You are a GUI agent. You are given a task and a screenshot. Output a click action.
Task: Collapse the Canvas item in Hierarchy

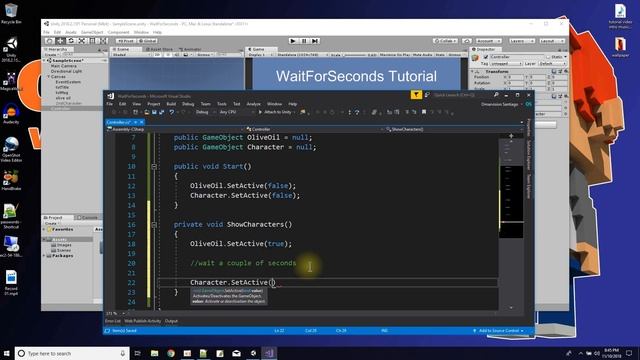49,76
